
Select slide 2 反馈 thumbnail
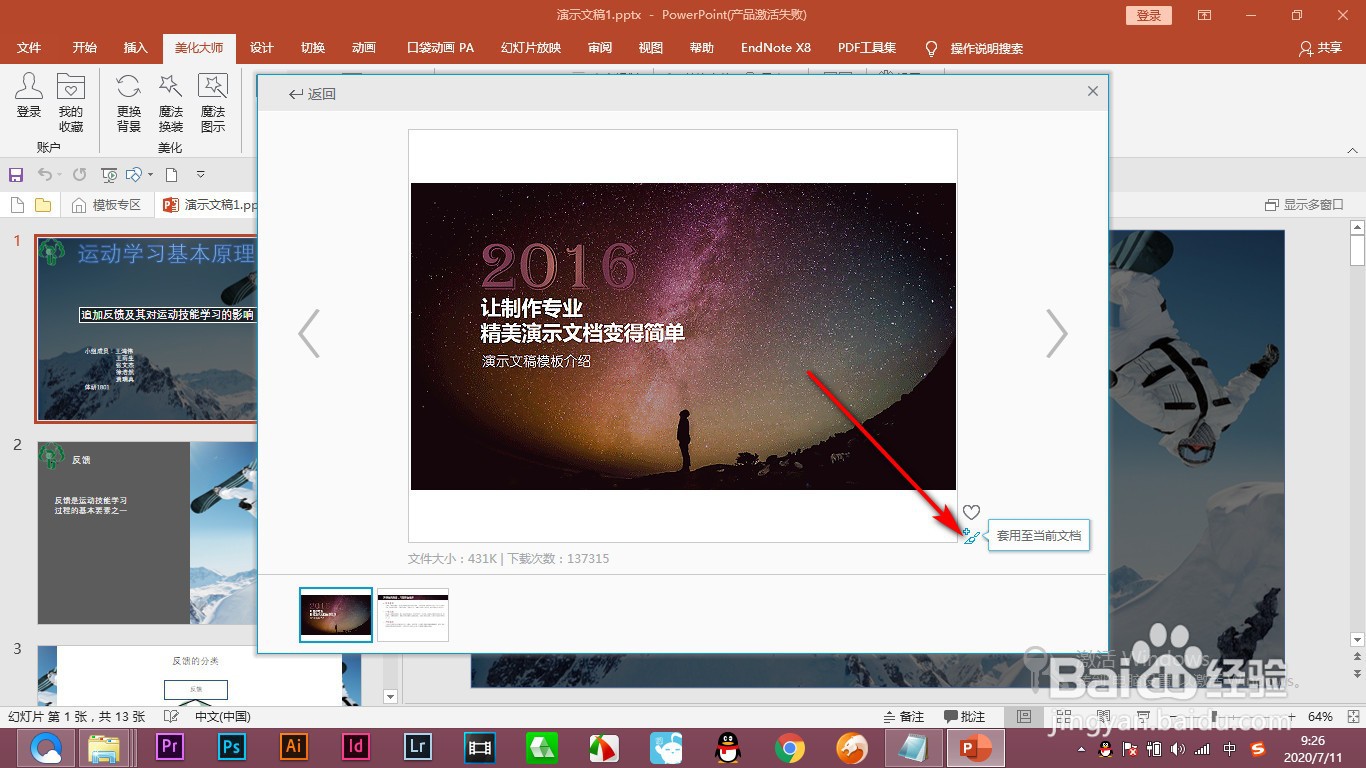point(148,533)
